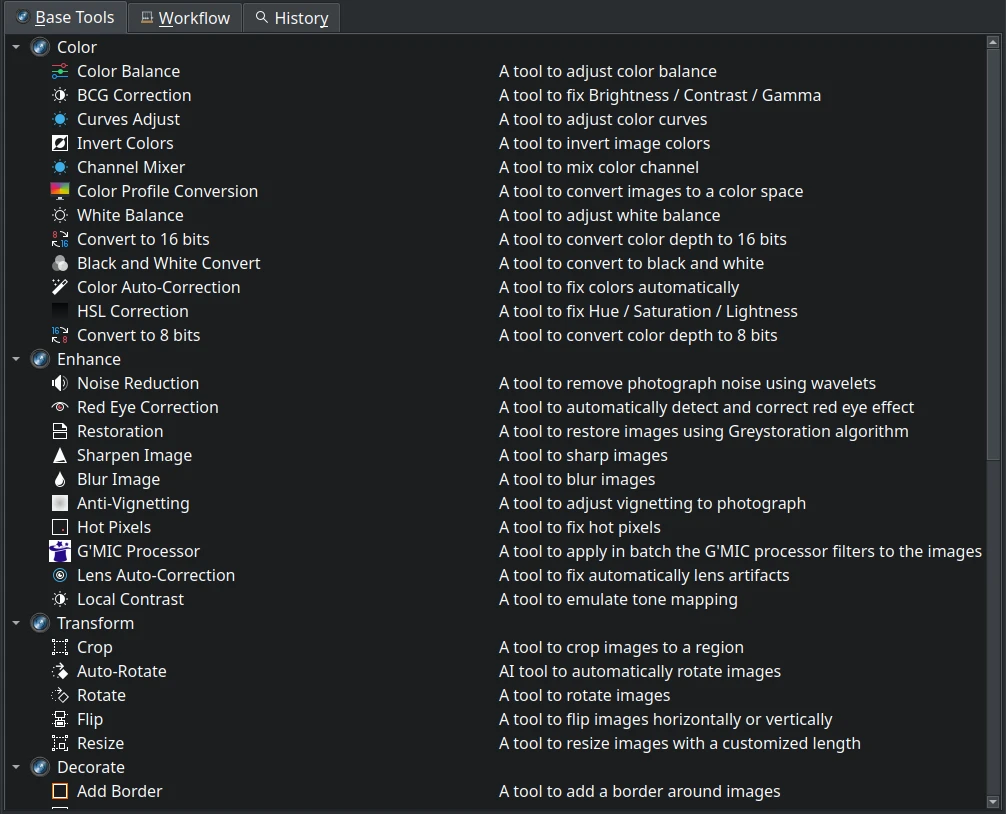Click the Color Balance tool icon
The width and height of the screenshot is (1006, 814).
tap(60, 71)
